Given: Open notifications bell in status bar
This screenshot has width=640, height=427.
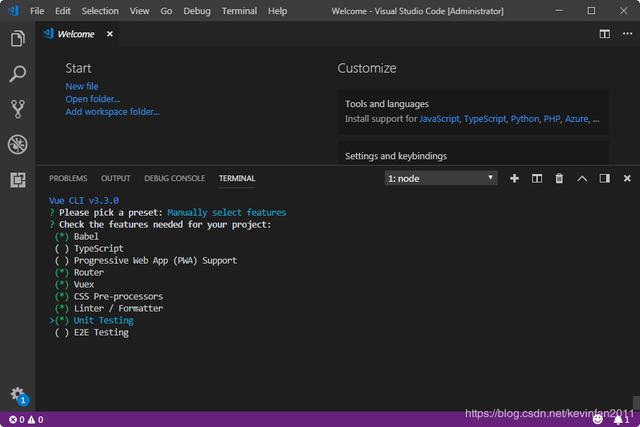Looking at the screenshot, I should tap(621, 419).
